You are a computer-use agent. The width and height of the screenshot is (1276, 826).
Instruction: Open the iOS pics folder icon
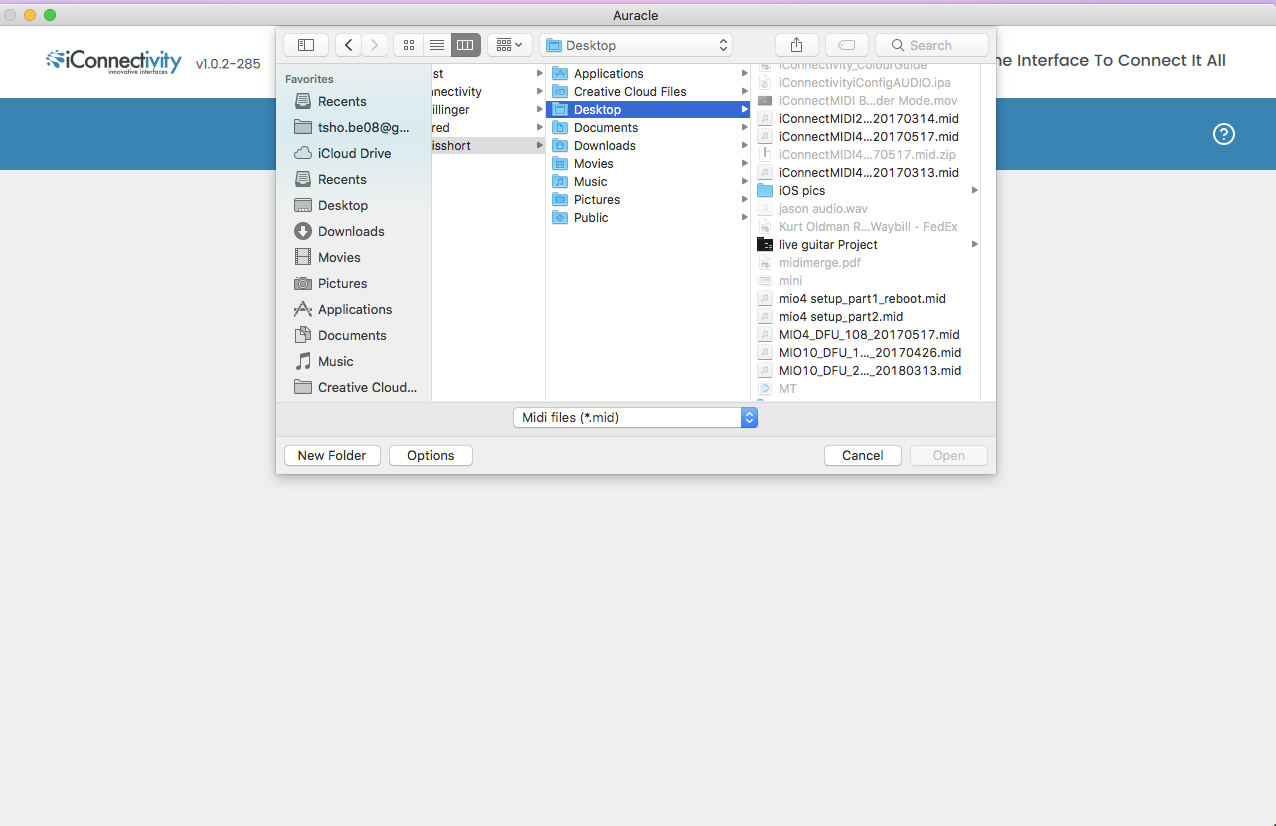point(765,190)
